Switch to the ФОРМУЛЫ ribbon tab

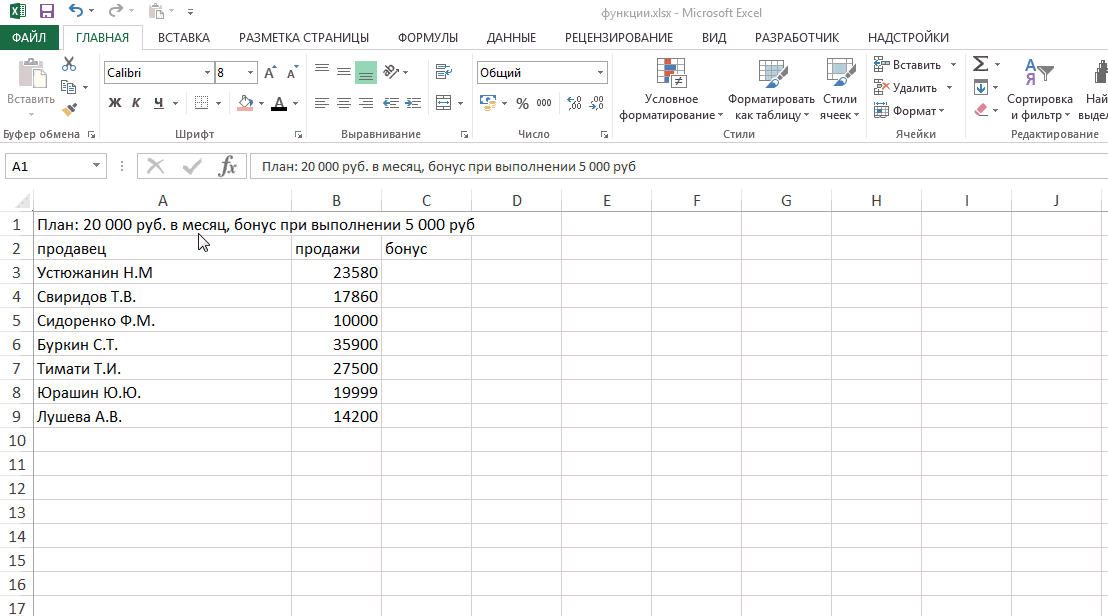[427, 38]
